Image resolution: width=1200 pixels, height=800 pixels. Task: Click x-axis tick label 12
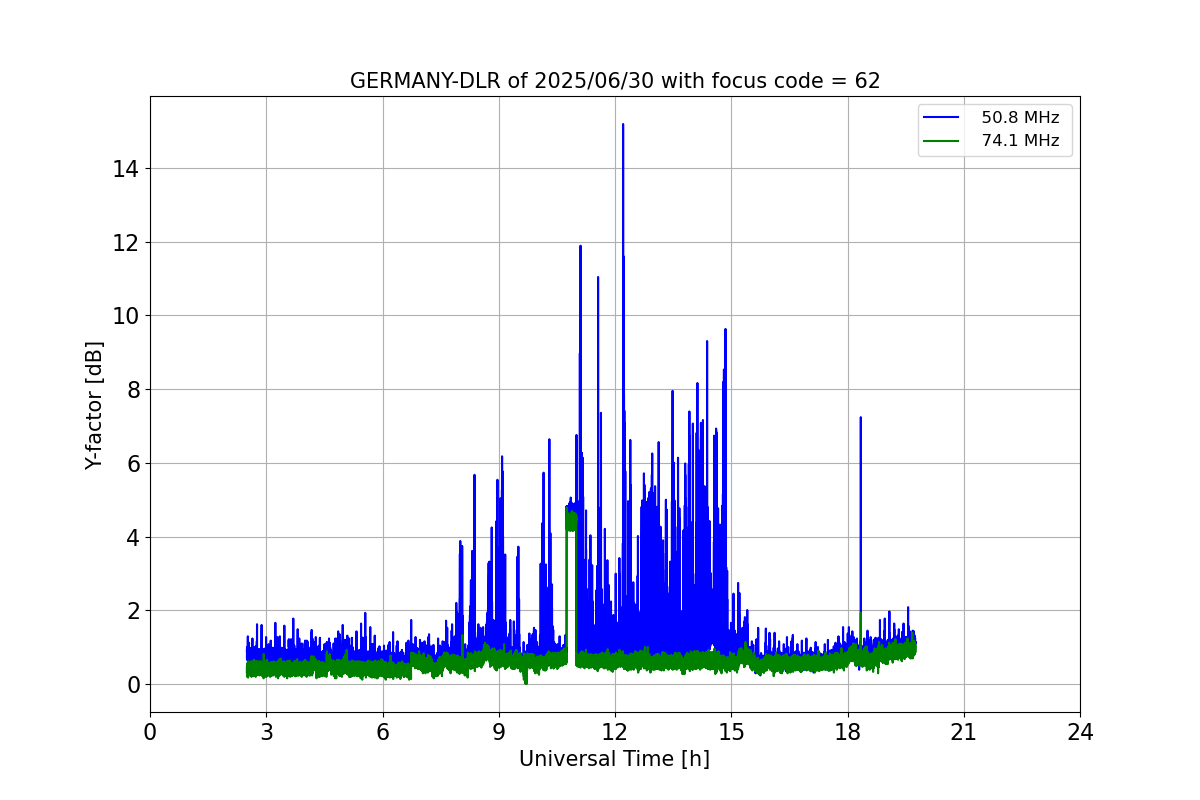[615, 733]
